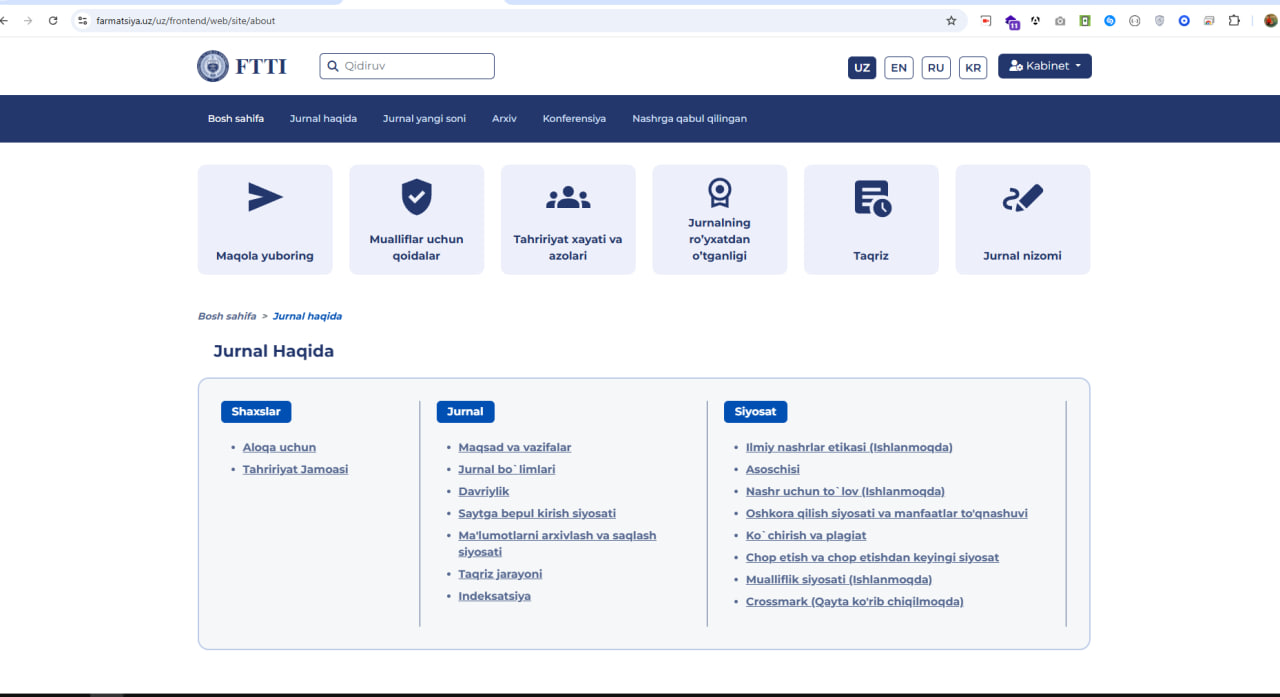Select the award ribbon icon for Jurnalning ro'yxatdan o'tganligi
Viewport: 1280px width, 697px height.
click(x=719, y=192)
